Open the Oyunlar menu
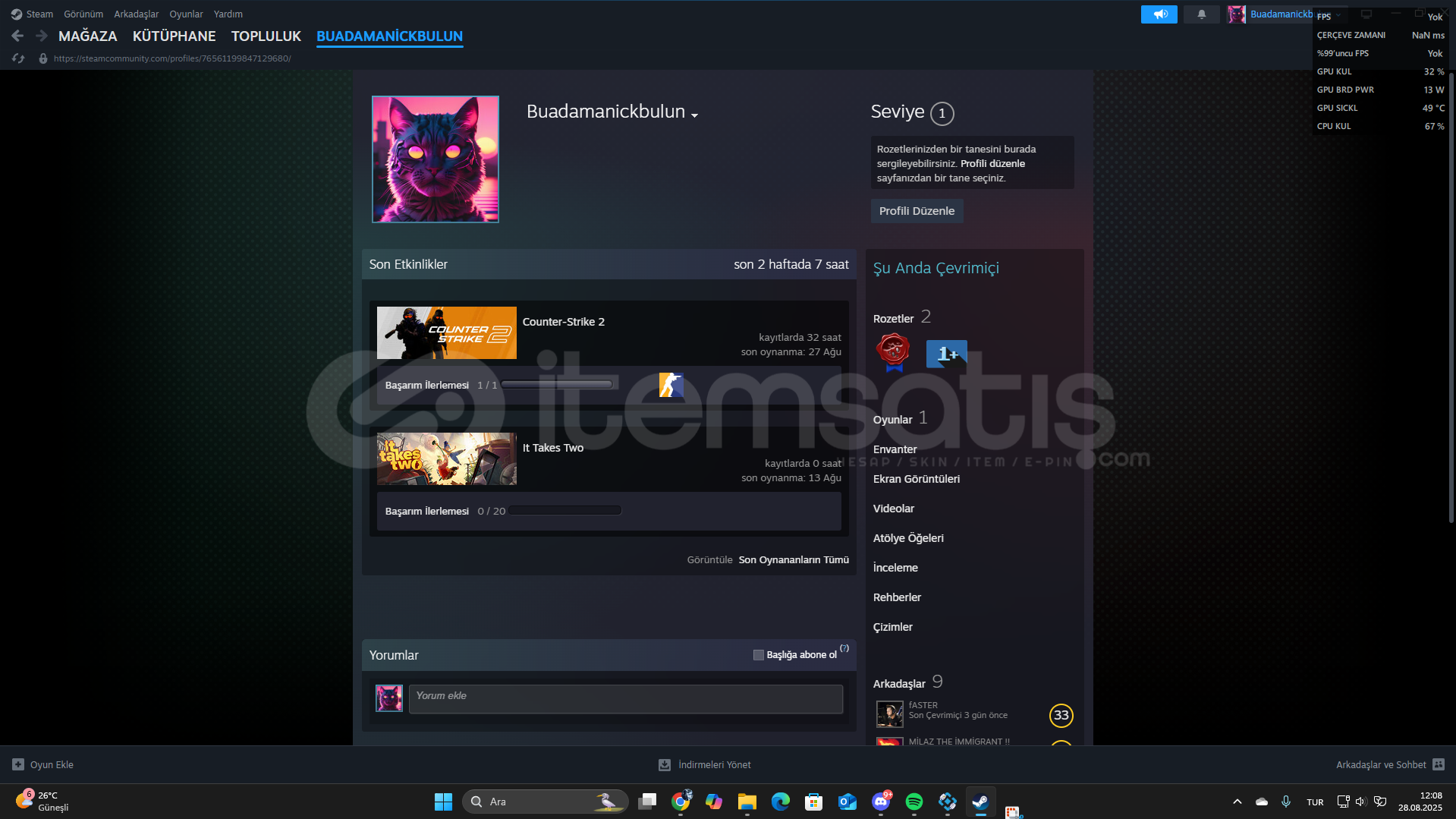The image size is (1456, 819). click(x=186, y=14)
